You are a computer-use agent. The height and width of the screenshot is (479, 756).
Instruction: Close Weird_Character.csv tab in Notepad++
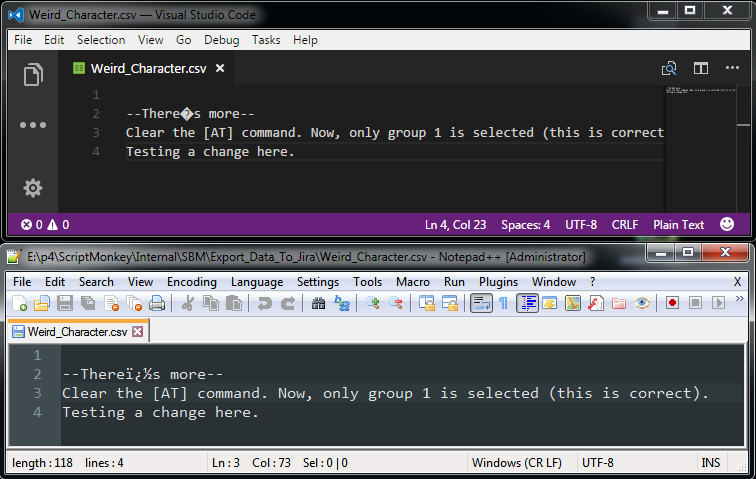[138, 331]
